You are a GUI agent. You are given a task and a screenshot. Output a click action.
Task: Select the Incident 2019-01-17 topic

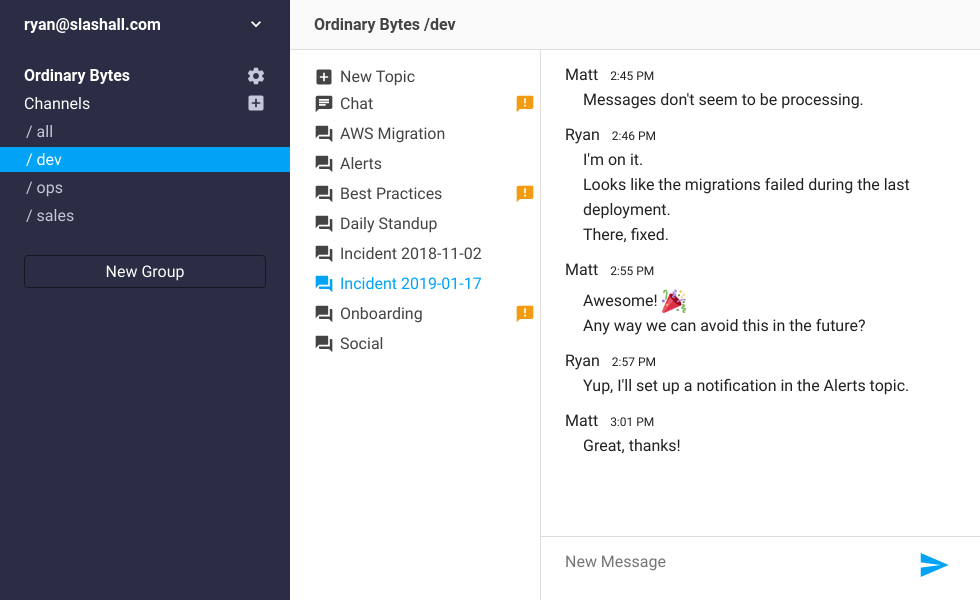pos(411,284)
